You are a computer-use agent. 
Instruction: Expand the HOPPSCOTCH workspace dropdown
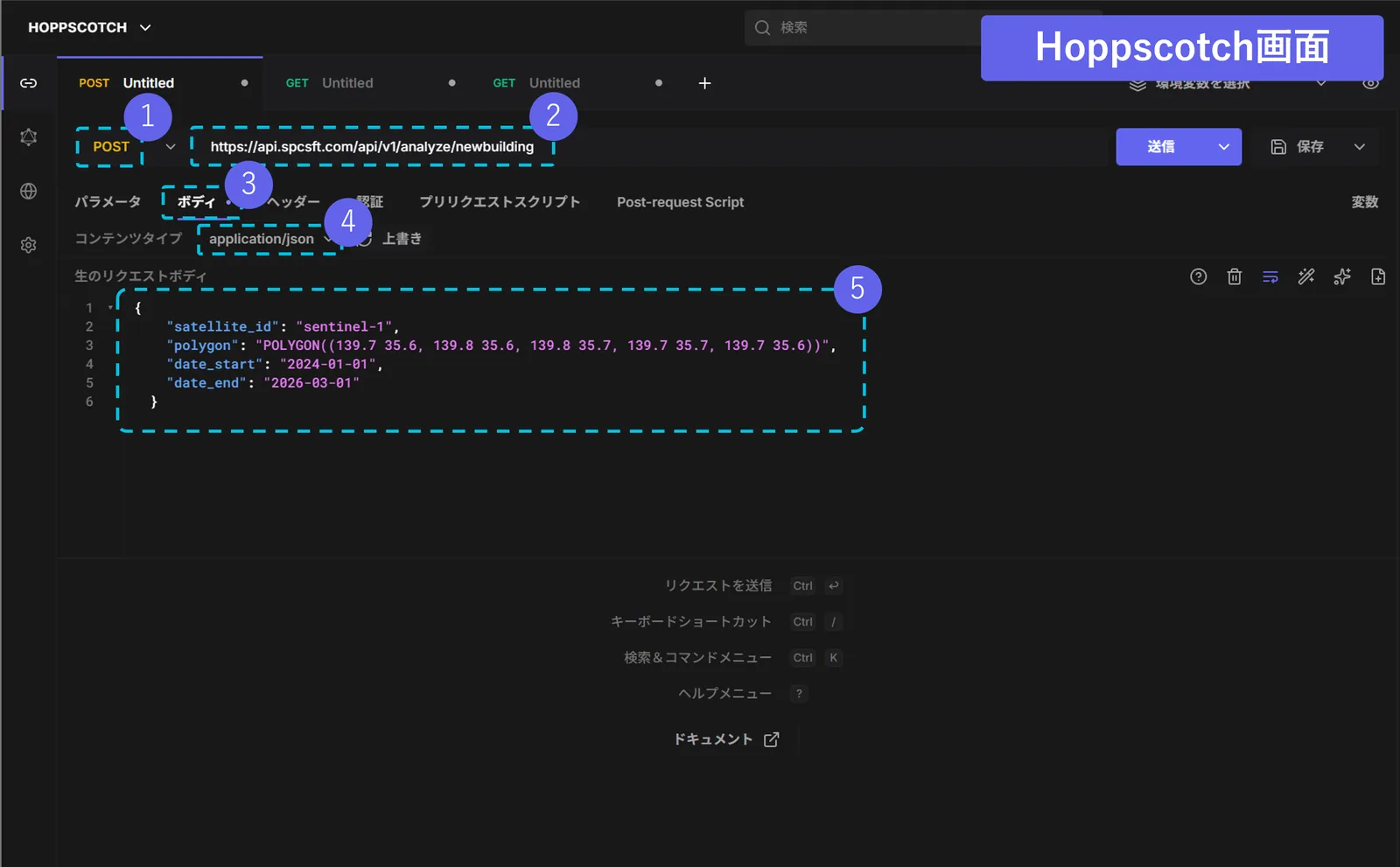point(145,28)
